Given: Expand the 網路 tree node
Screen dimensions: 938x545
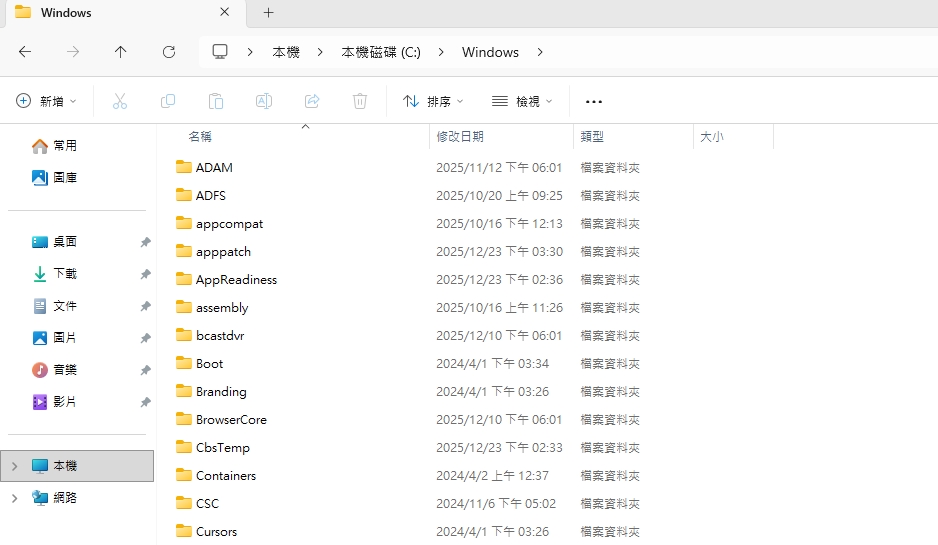Looking at the screenshot, I should coord(14,498).
